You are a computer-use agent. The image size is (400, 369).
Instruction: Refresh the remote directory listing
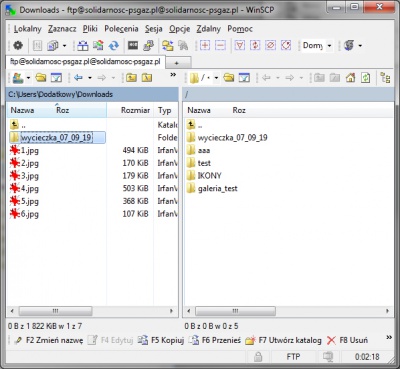(x=366, y=78)
